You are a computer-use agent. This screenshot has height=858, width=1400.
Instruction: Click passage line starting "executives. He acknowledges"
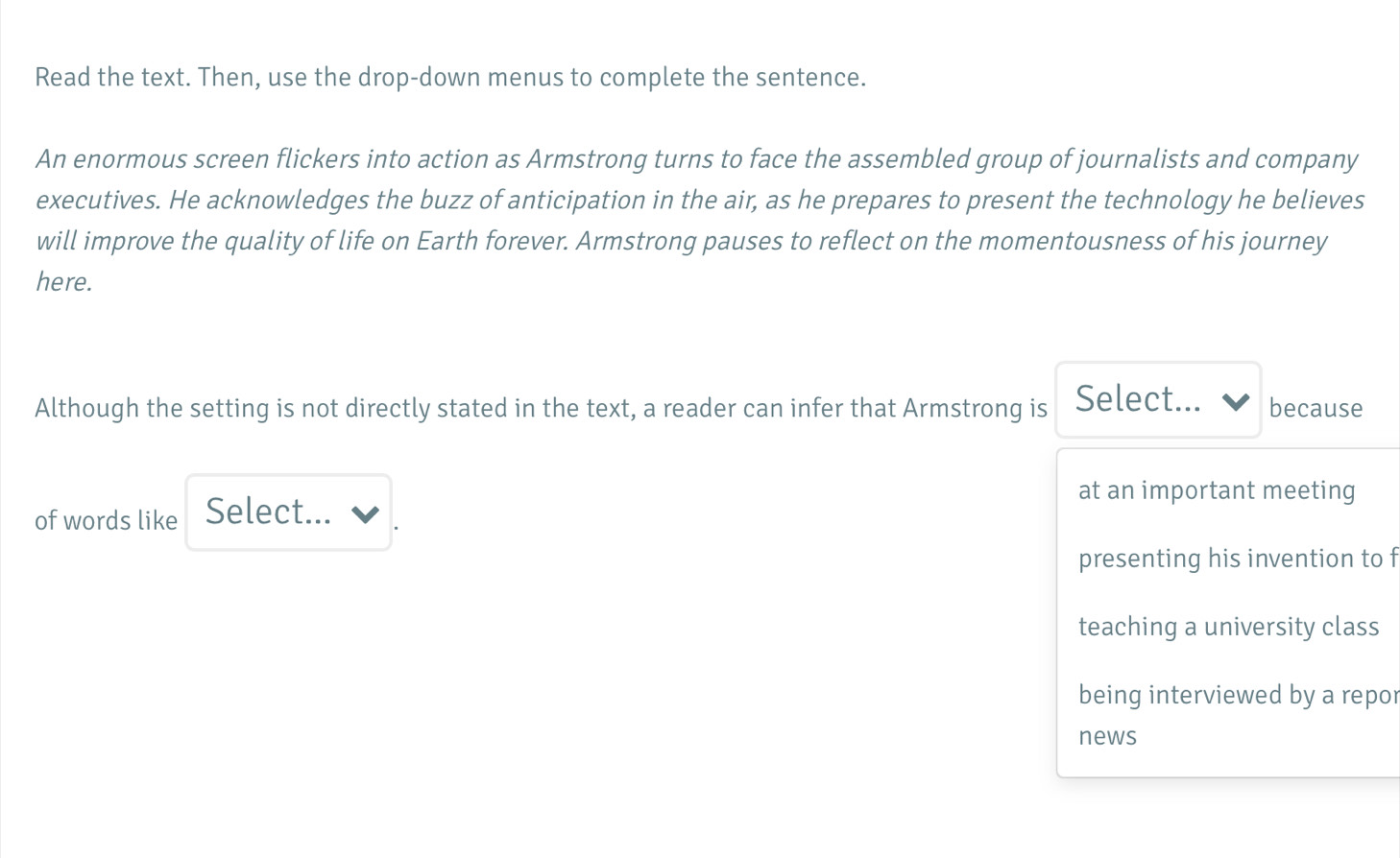[699, 201]
